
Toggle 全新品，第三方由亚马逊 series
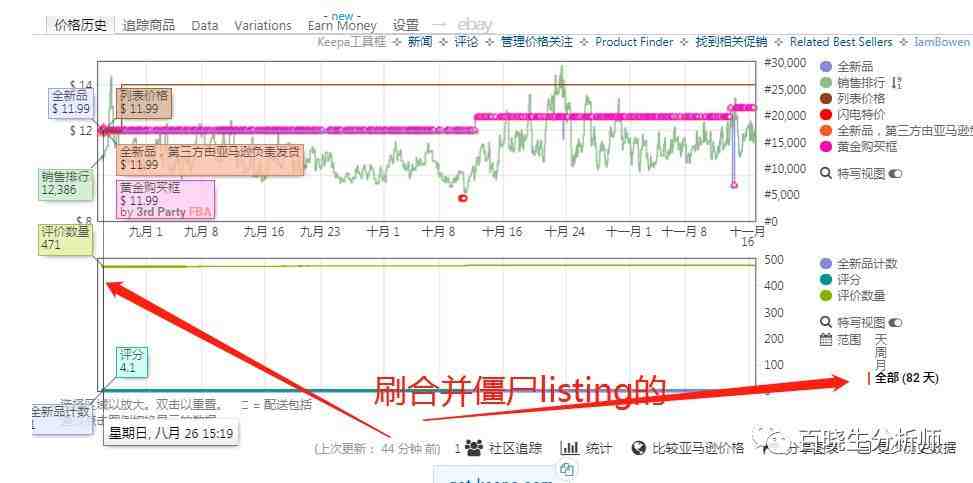pos(897,130)
